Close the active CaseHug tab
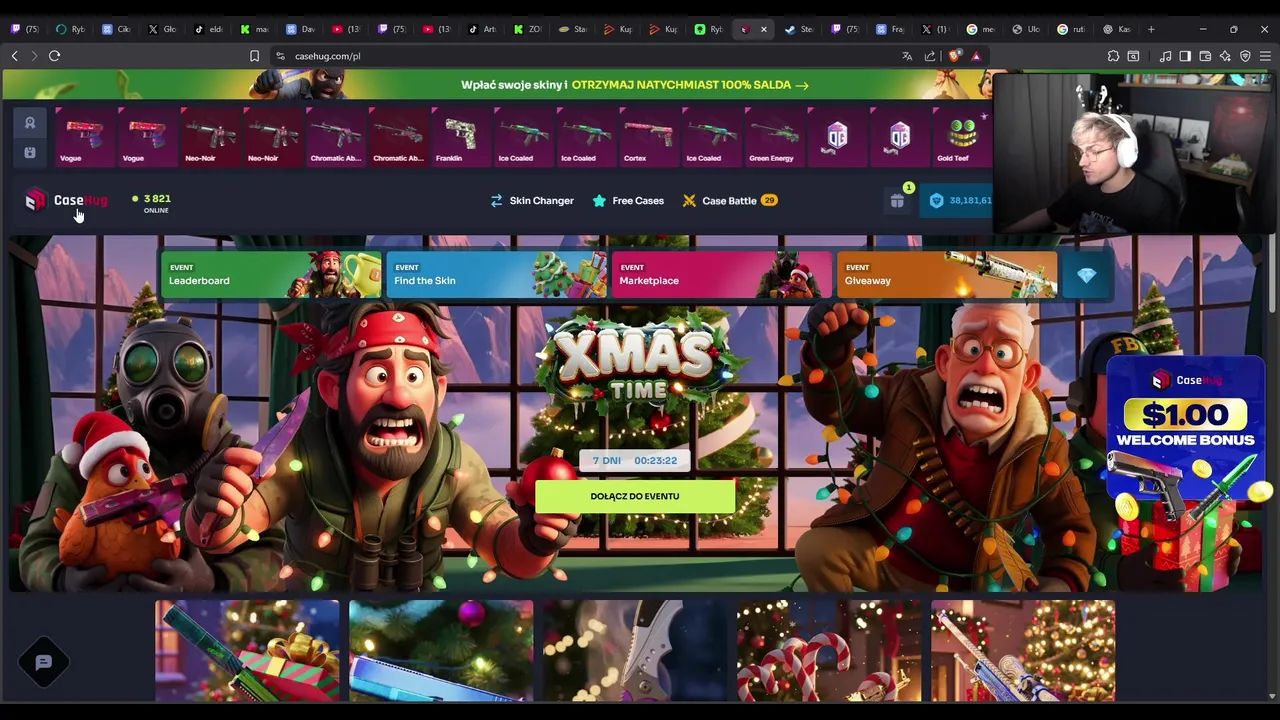Image resolution: width=1280 pixels, height=720 pixels. point(764,29)
